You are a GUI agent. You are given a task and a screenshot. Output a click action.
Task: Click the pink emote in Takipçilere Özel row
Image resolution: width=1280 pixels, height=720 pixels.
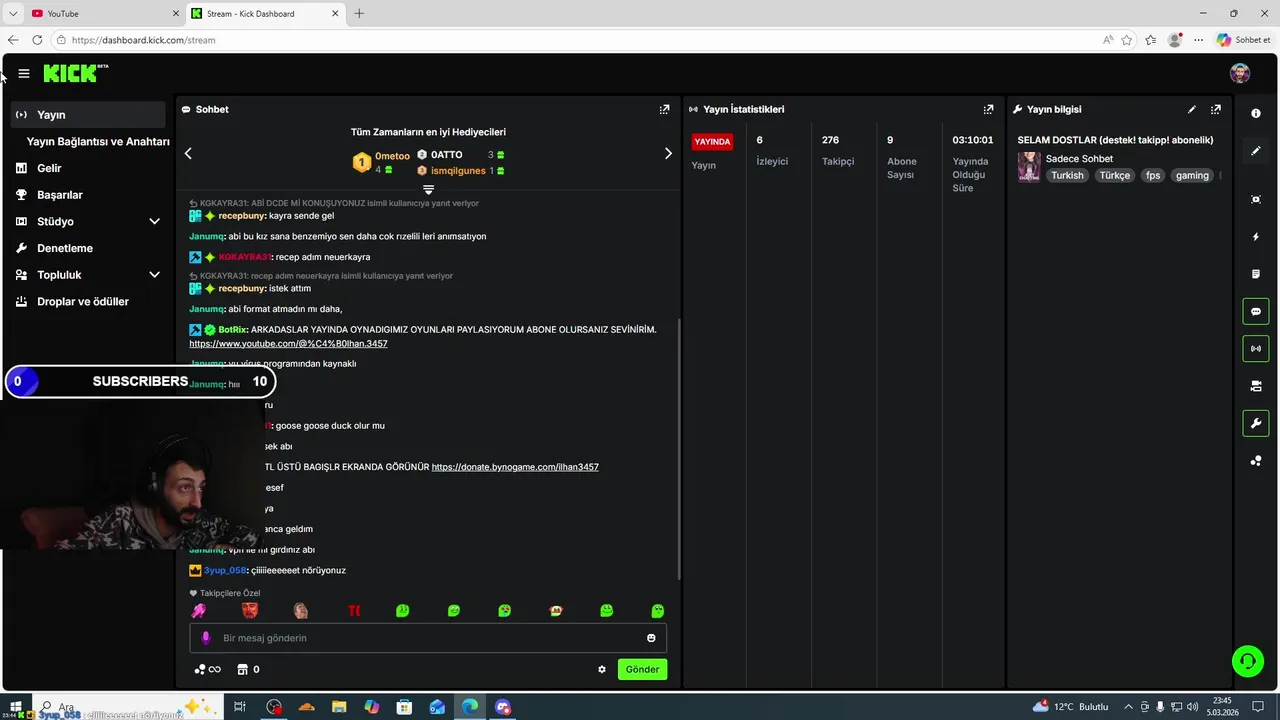[x=199, y=610]
